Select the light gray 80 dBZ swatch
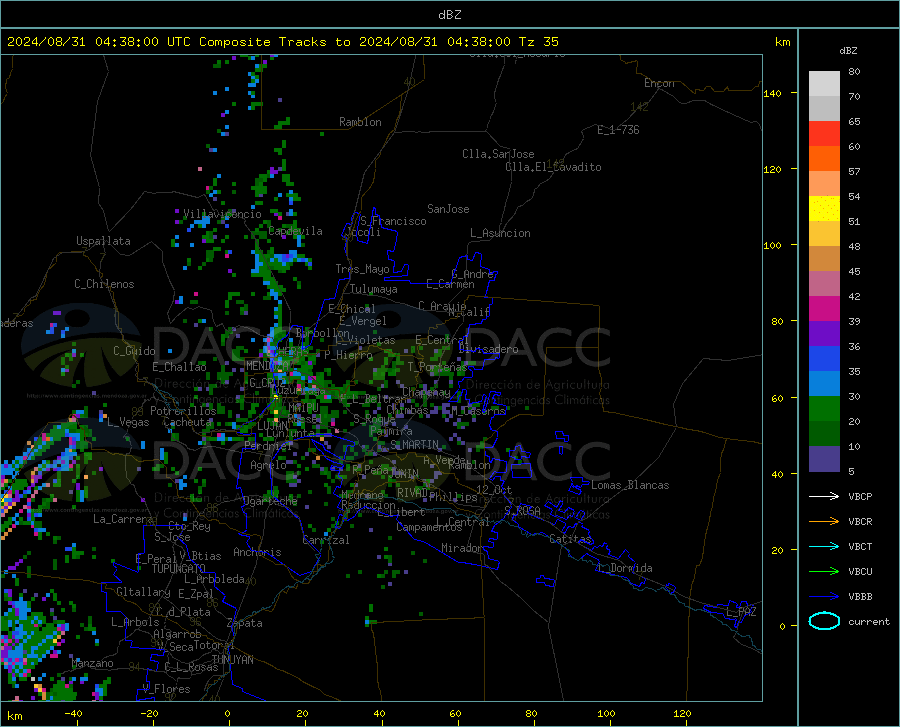 [824, 84]
